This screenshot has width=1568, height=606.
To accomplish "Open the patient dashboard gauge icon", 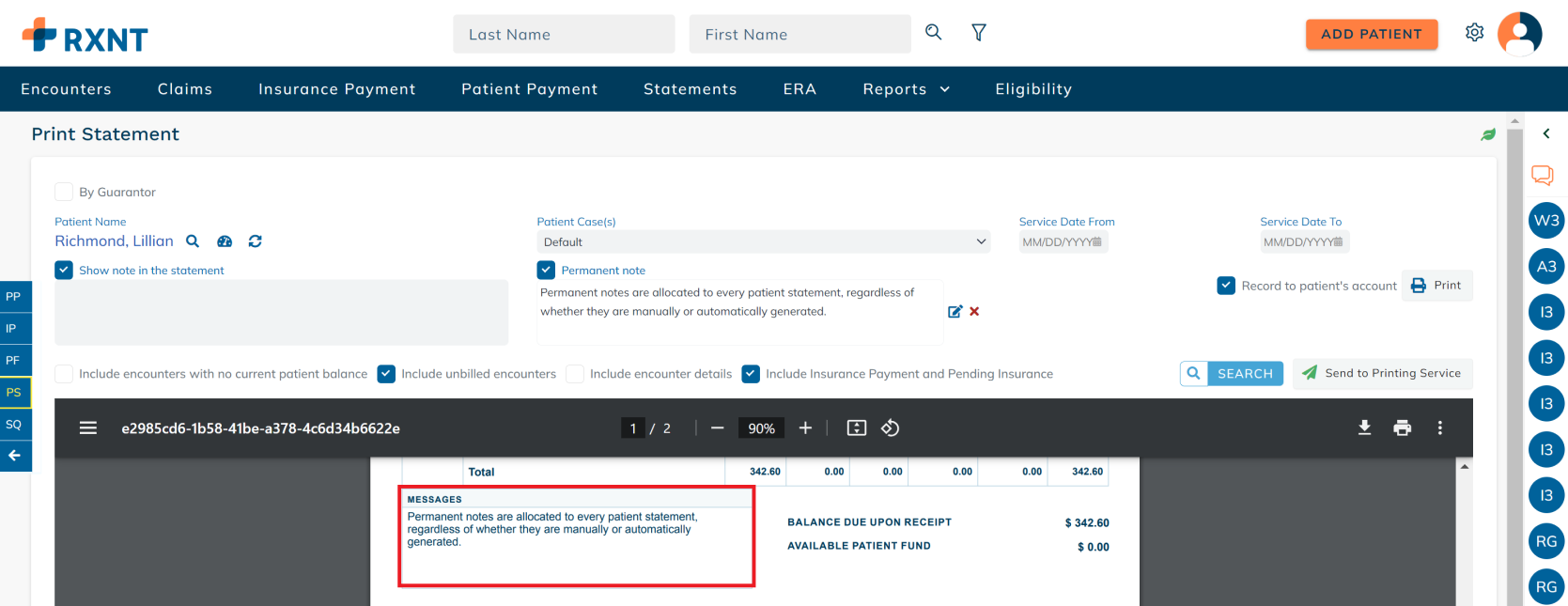I will coord(225,241).
